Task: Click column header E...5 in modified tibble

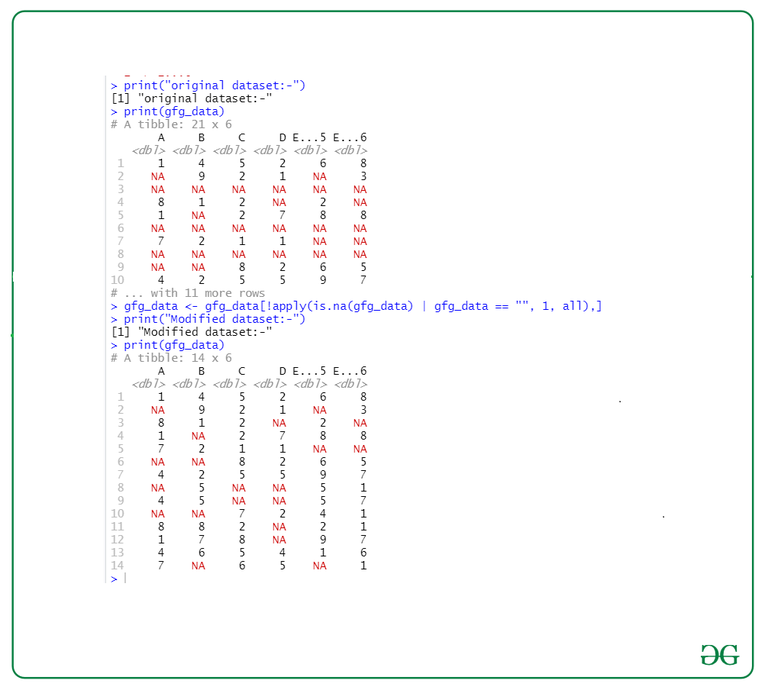Action: [309, 371]
